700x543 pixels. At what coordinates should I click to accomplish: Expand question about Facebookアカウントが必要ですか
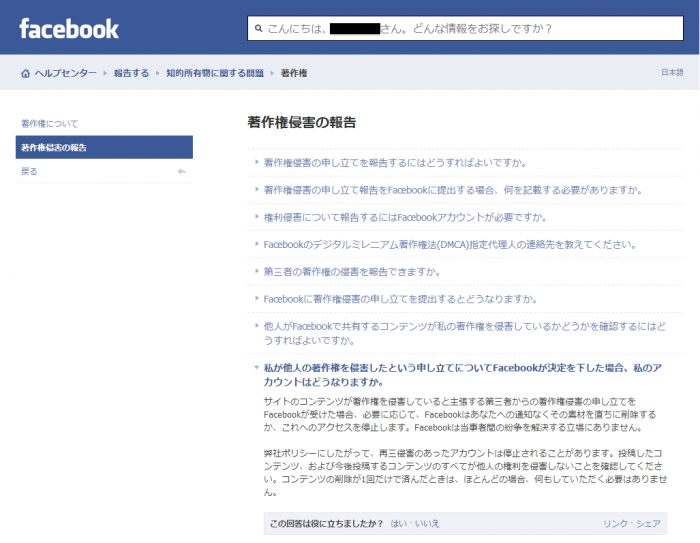click(x=405, y=217)
